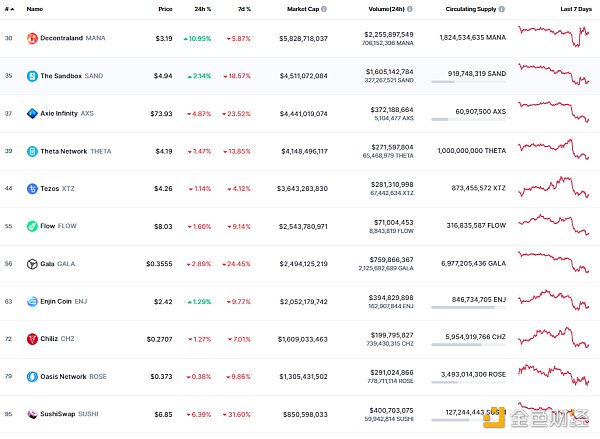Click The Sandbox SAND coin icon

click(32, 75)
